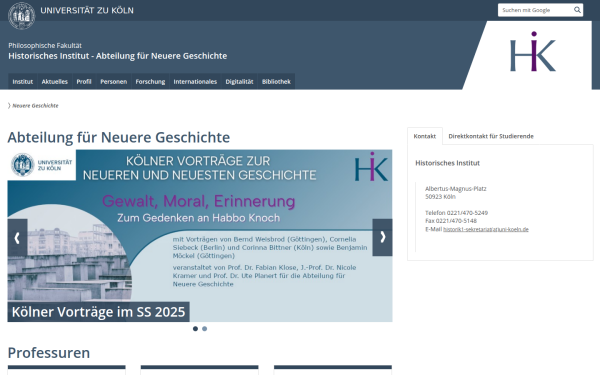Click the secretariat e-mail address link

(x=486, y=229)
